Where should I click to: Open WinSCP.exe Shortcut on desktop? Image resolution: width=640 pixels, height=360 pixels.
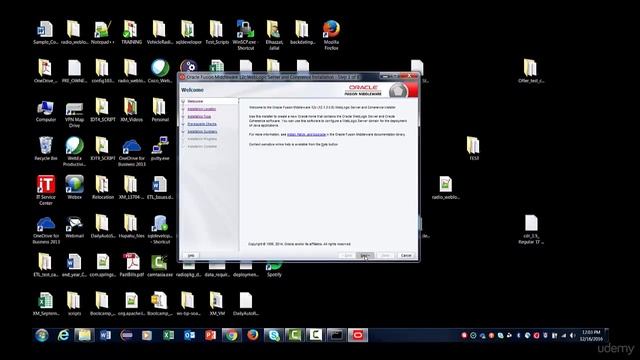[244, 35]
